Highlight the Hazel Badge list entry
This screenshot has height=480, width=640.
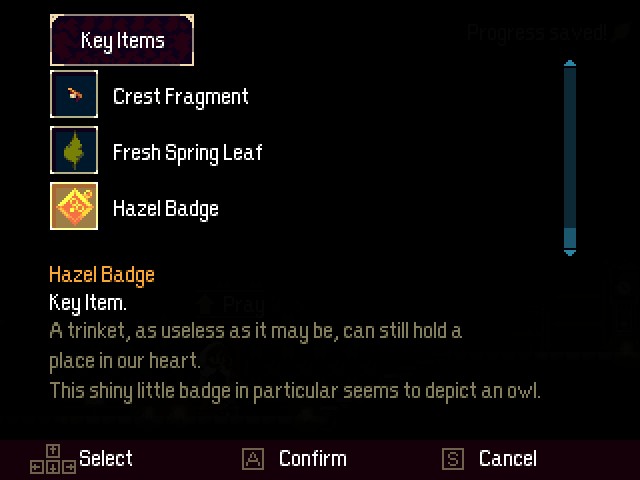coord(165,208)
